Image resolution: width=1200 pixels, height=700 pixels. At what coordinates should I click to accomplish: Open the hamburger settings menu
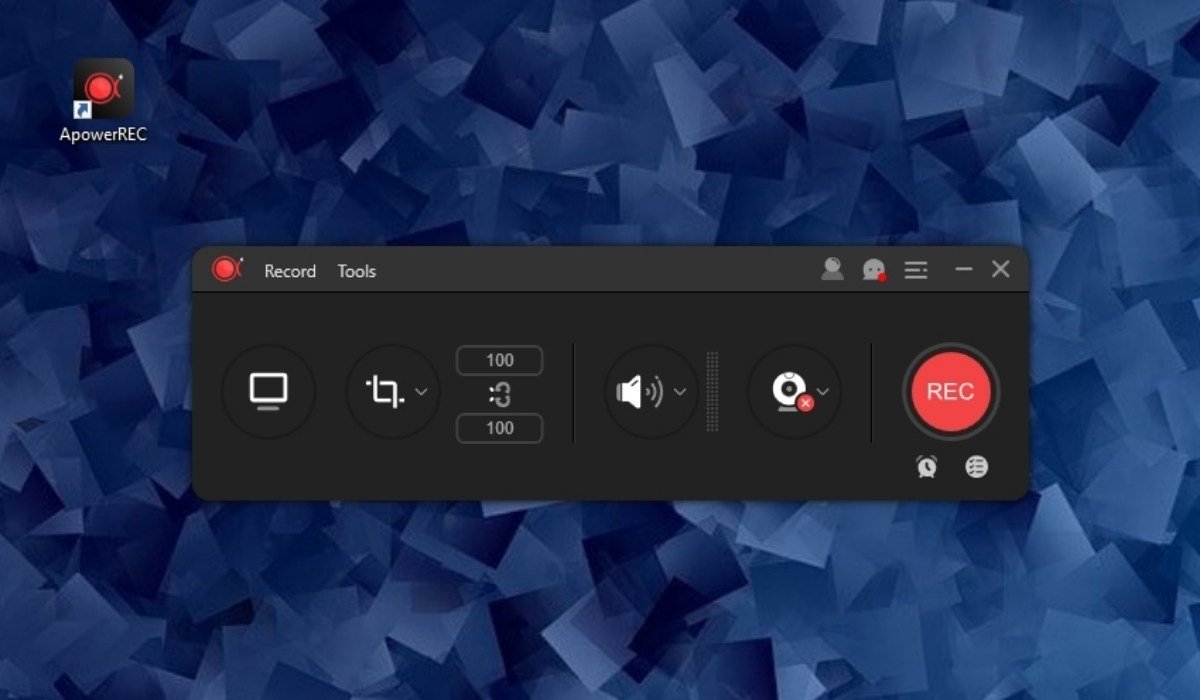click(x=916, y=270)
